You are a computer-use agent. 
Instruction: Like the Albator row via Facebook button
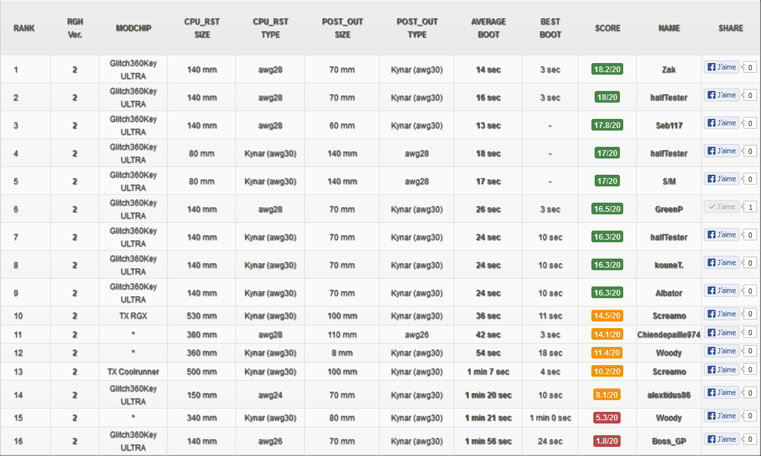click(x=722, y=291)
